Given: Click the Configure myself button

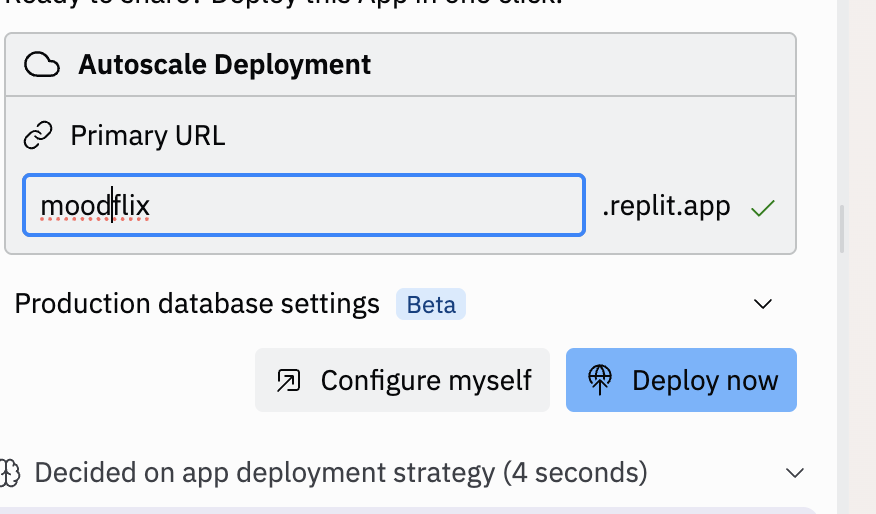Looking at the screenshot, I should click(402, 380).
